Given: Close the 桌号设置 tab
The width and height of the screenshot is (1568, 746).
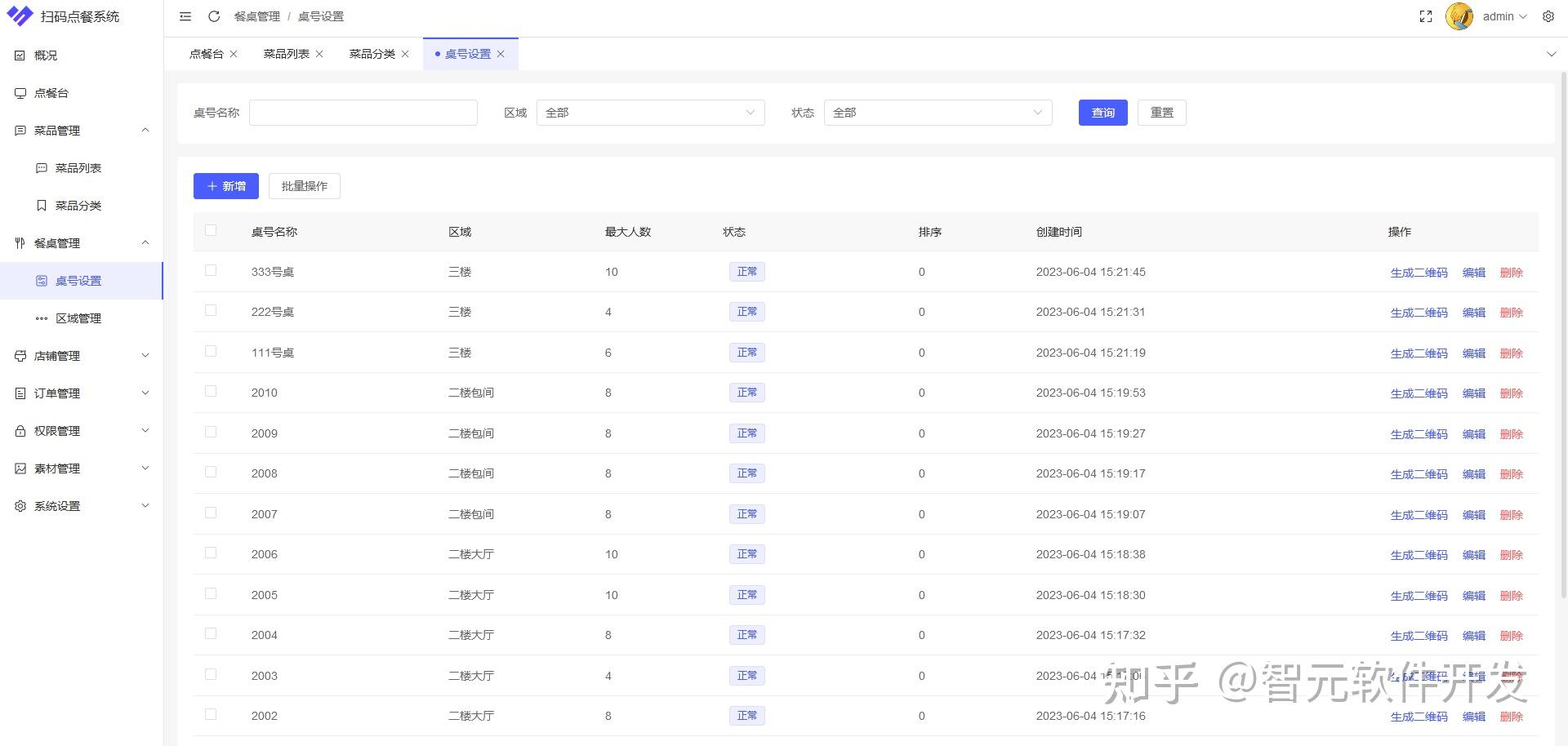Looking at the screenshot, I should (501, 54).
